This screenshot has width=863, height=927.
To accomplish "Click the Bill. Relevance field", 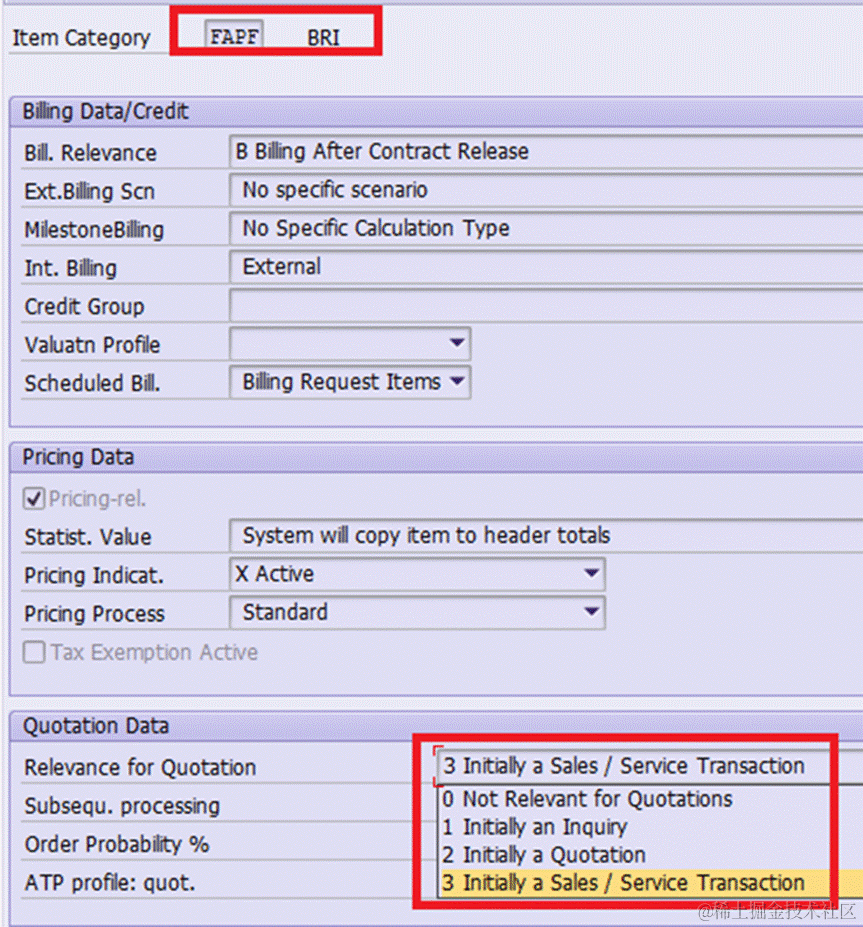I will click(x=546, y=151).
